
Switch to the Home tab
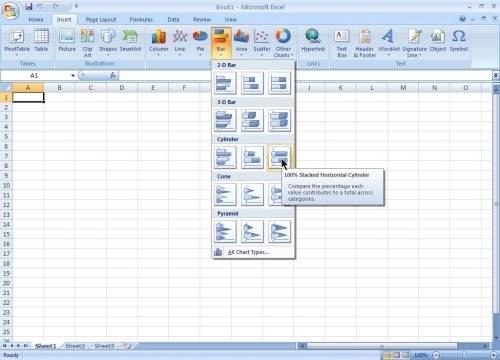tap(36, 20)
